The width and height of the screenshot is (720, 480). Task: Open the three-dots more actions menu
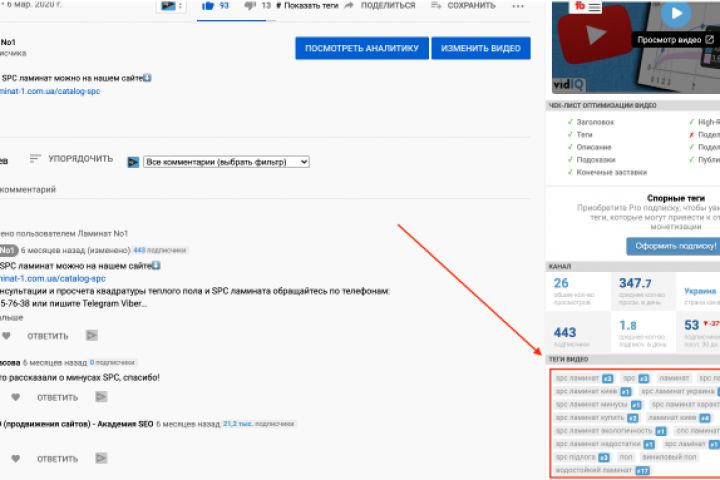coord(518,6)
